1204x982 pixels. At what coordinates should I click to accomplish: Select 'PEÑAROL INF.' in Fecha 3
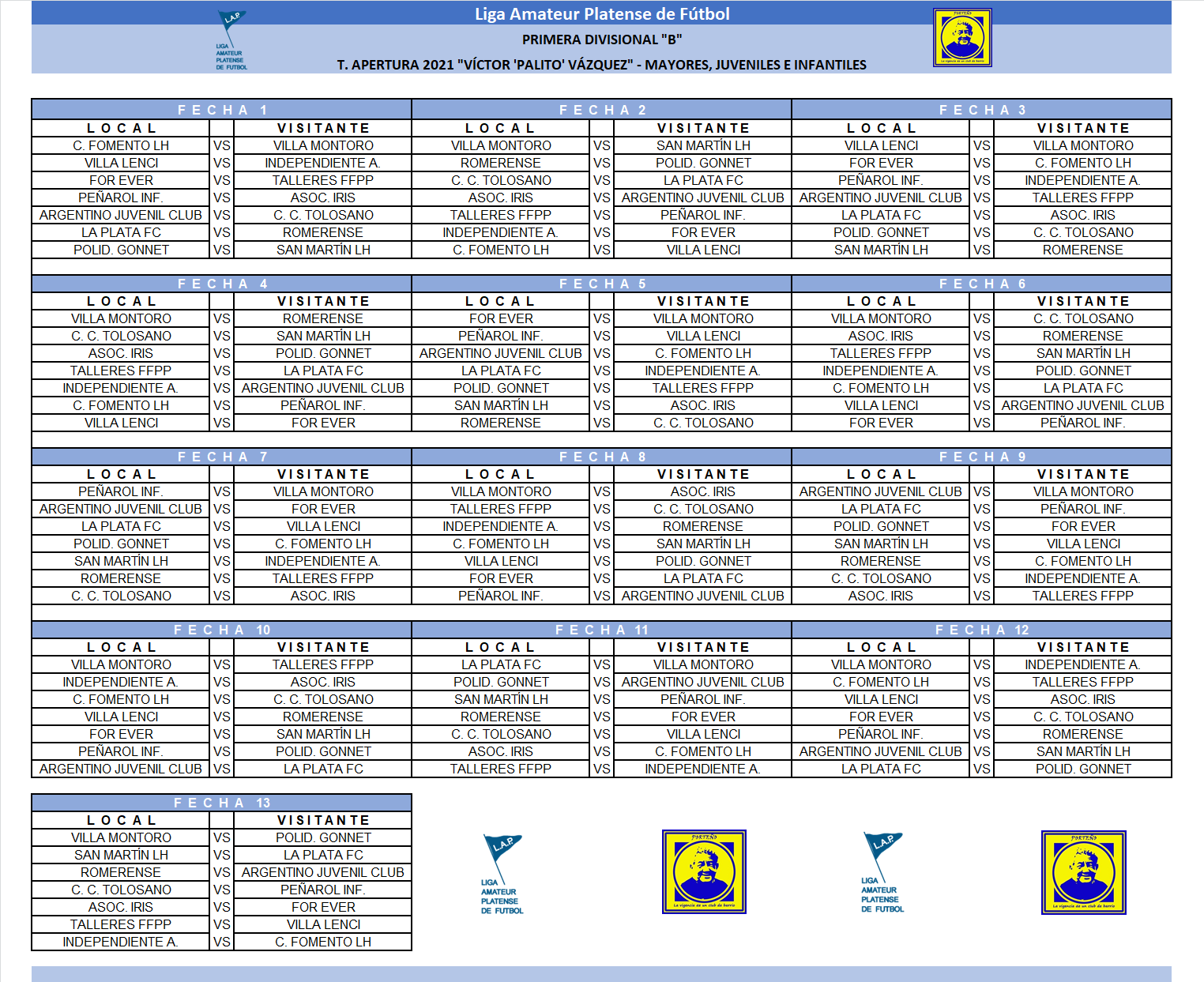[881, 180]
